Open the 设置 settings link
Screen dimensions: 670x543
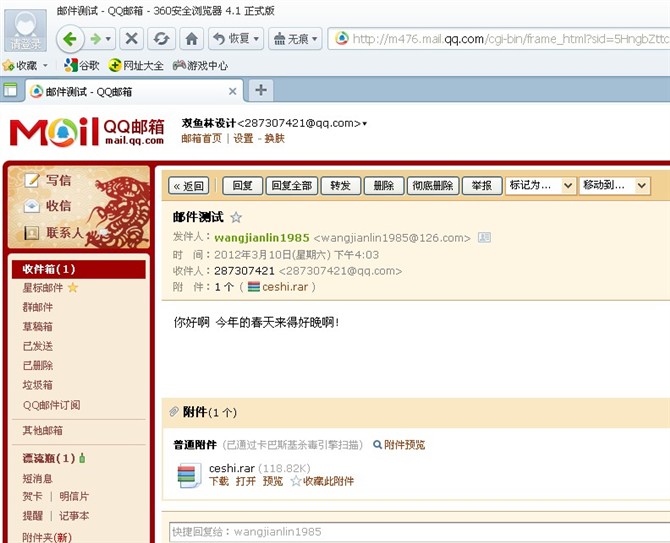click(243, 138)
